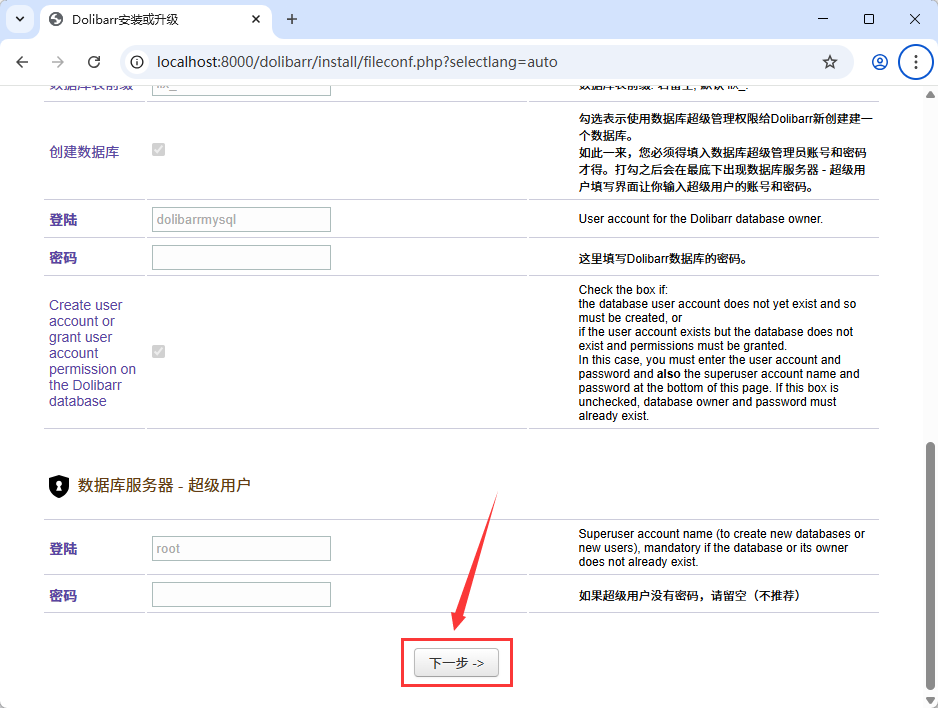Click the browser forward arrow
The width and height of the screenshot is (938, 708).
coord(58,62)
